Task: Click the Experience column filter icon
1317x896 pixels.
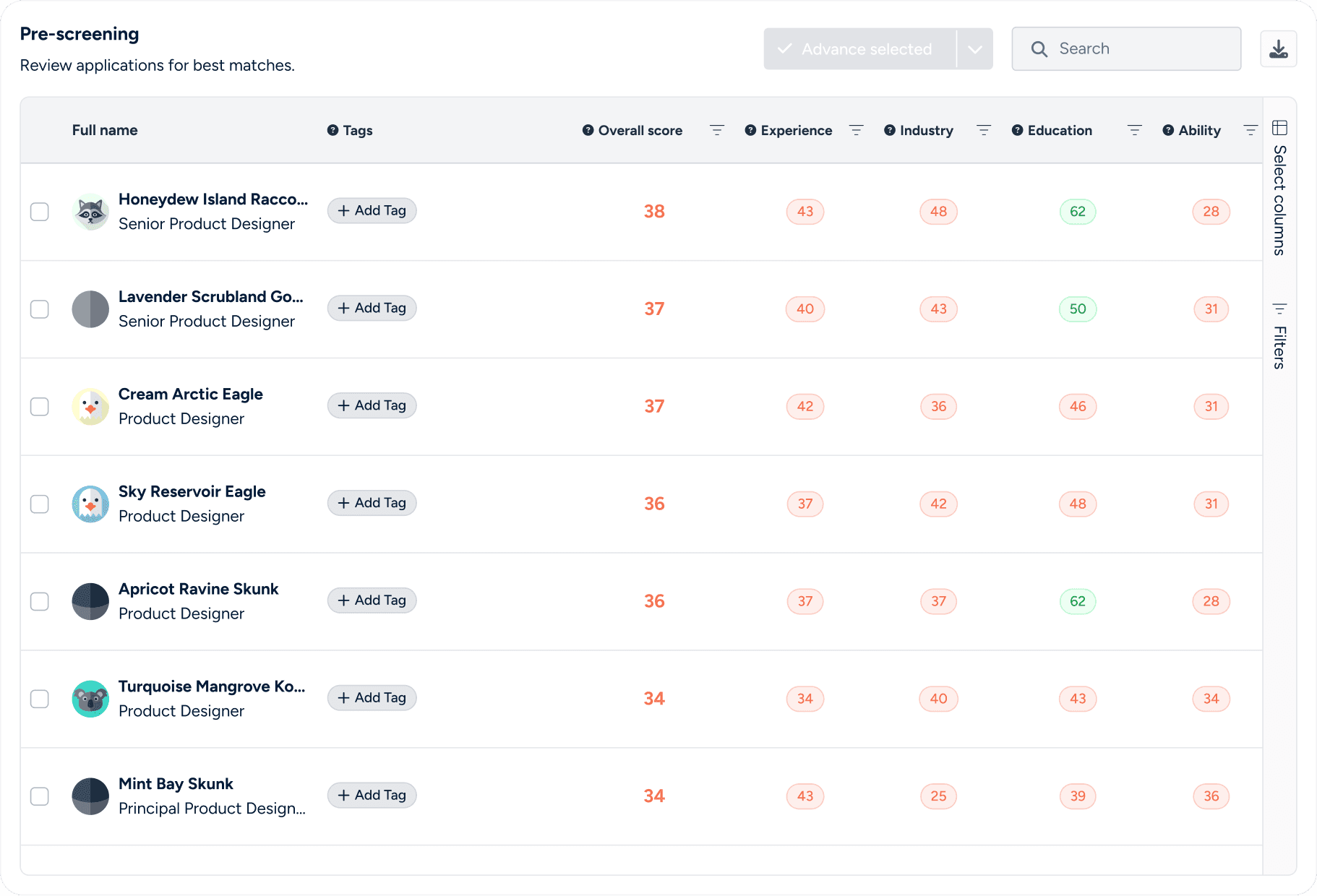Action: pyautogui.click(x=857, y=130)
